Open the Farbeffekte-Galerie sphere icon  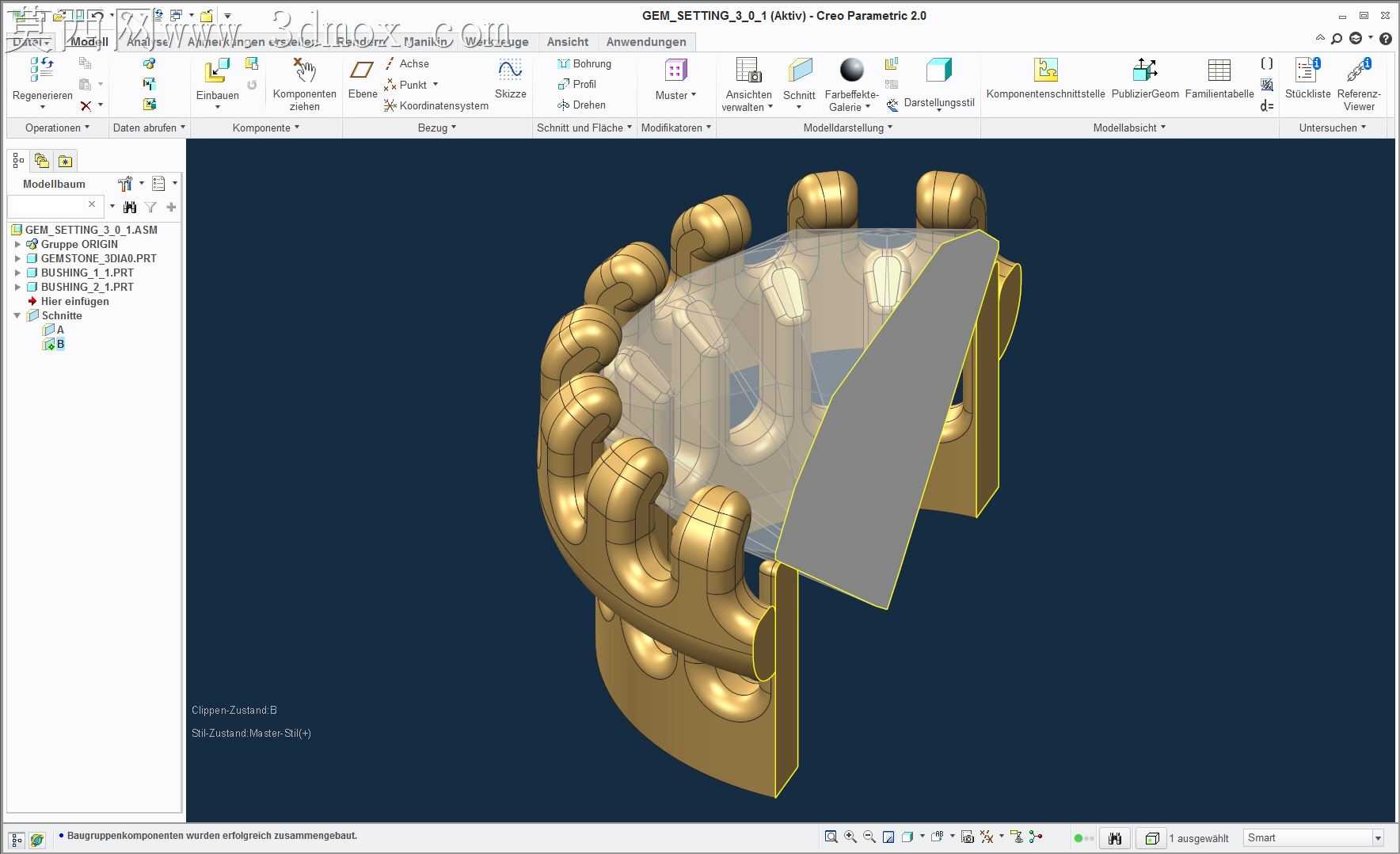tap(852, 70)
